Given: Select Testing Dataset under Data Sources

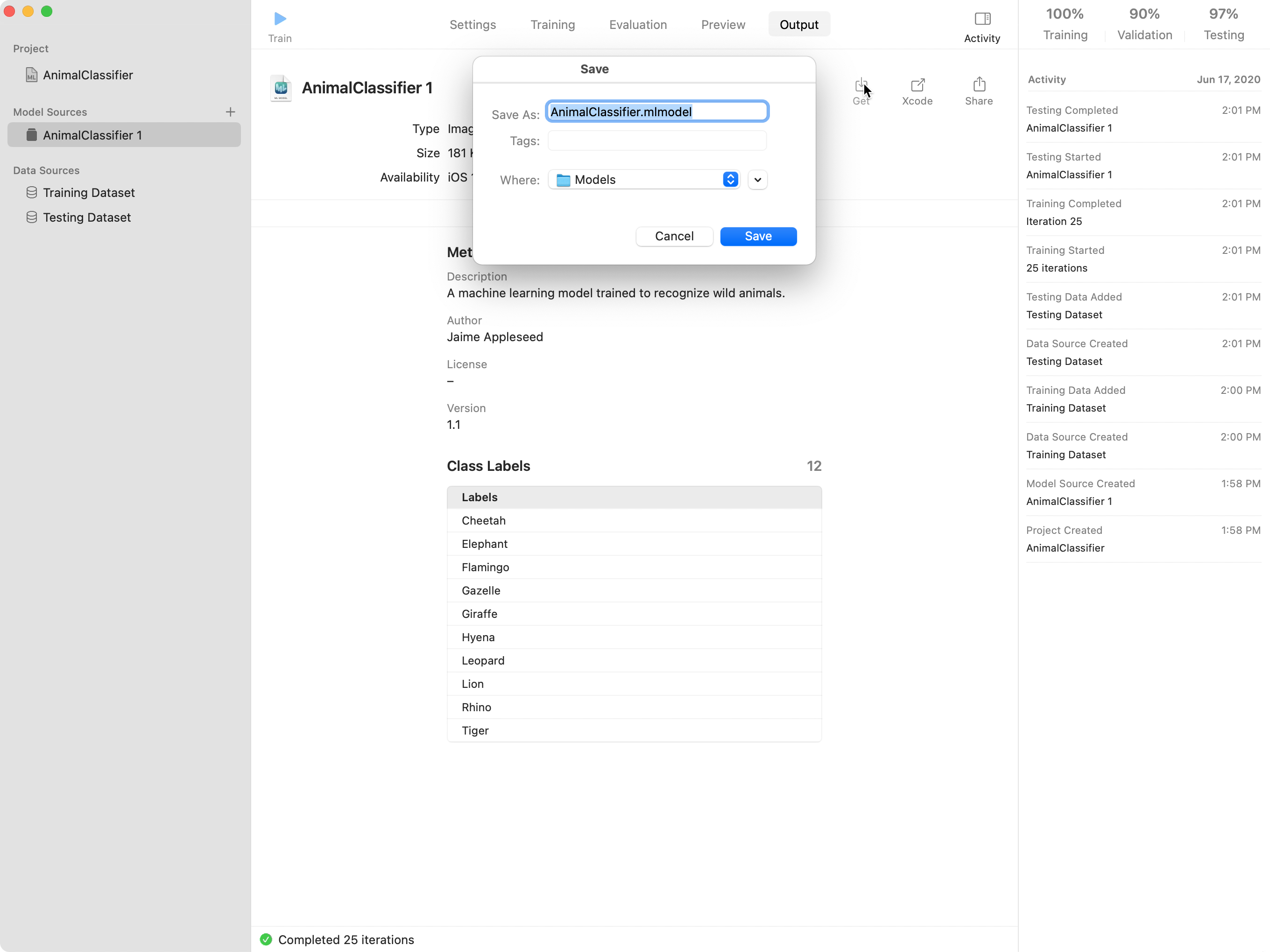Looking at the screenshot, I should pos(87,217).
